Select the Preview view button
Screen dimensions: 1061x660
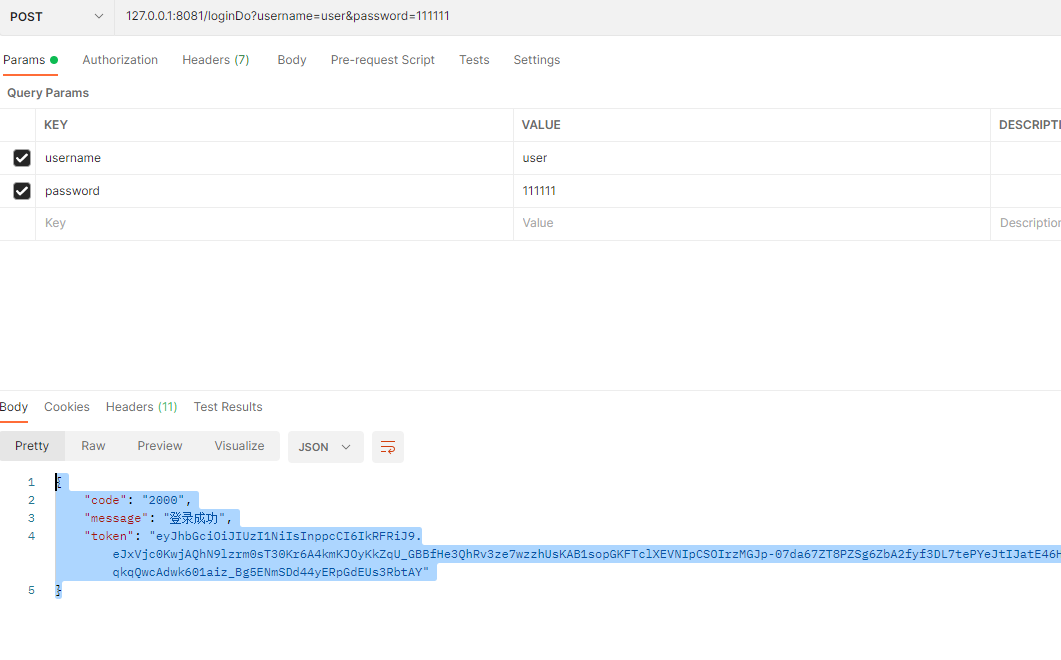160,446
